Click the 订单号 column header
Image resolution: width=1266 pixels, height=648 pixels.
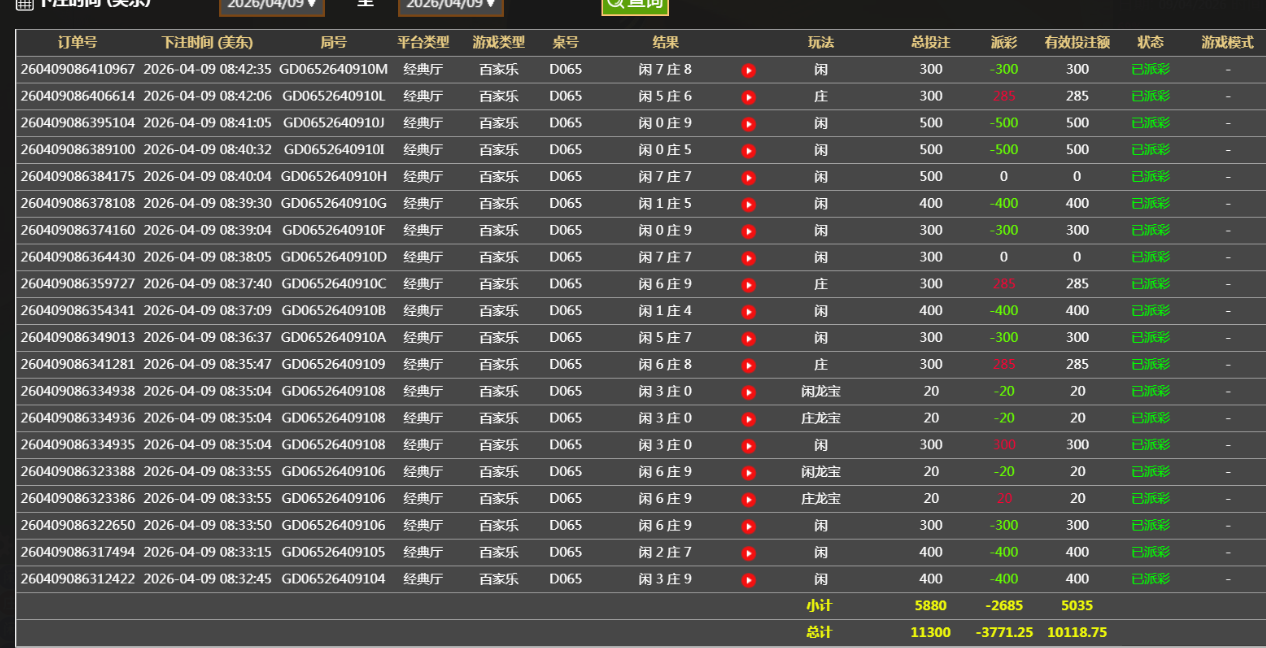tap(77, 43)
